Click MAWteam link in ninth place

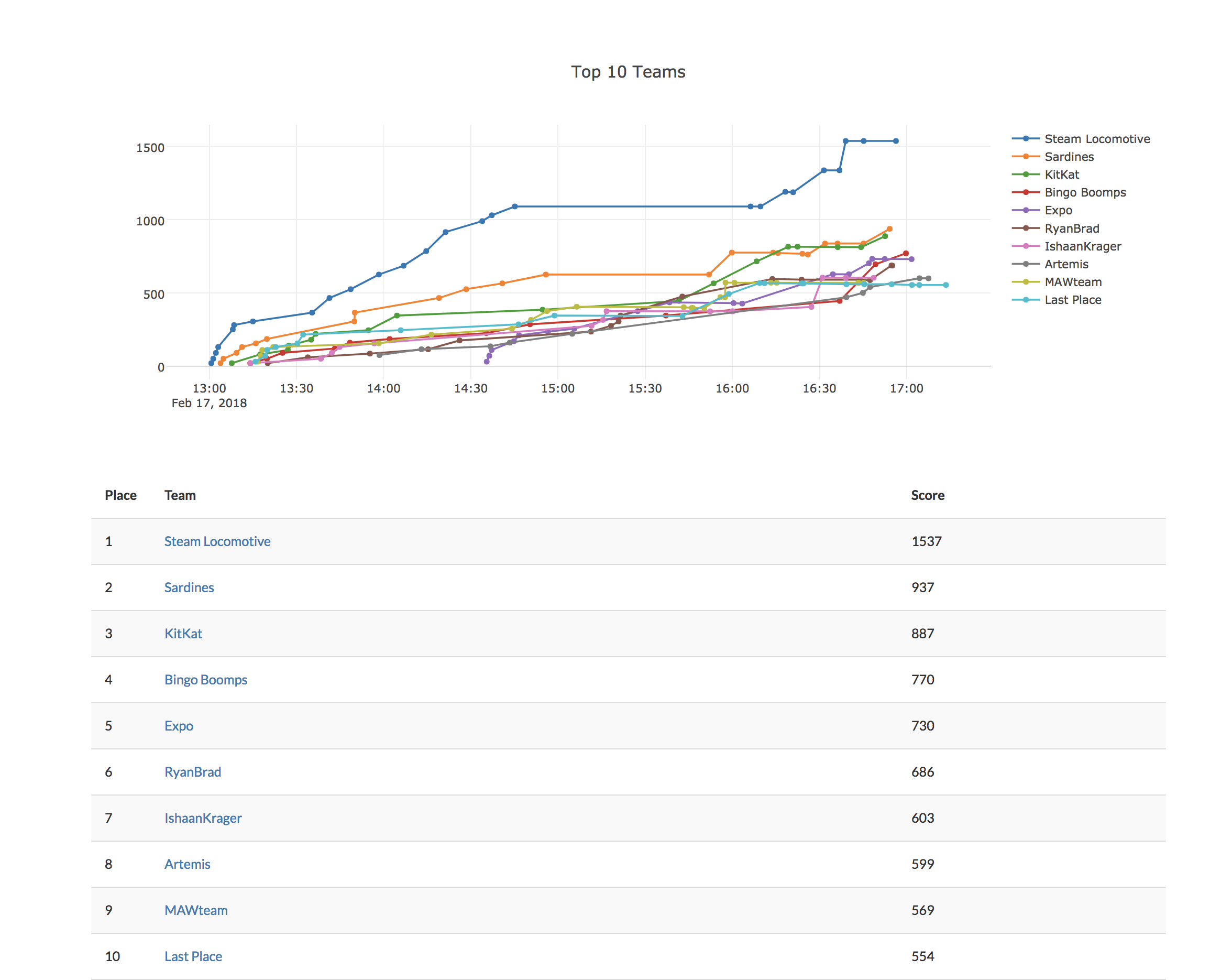(x=196, y=910)
